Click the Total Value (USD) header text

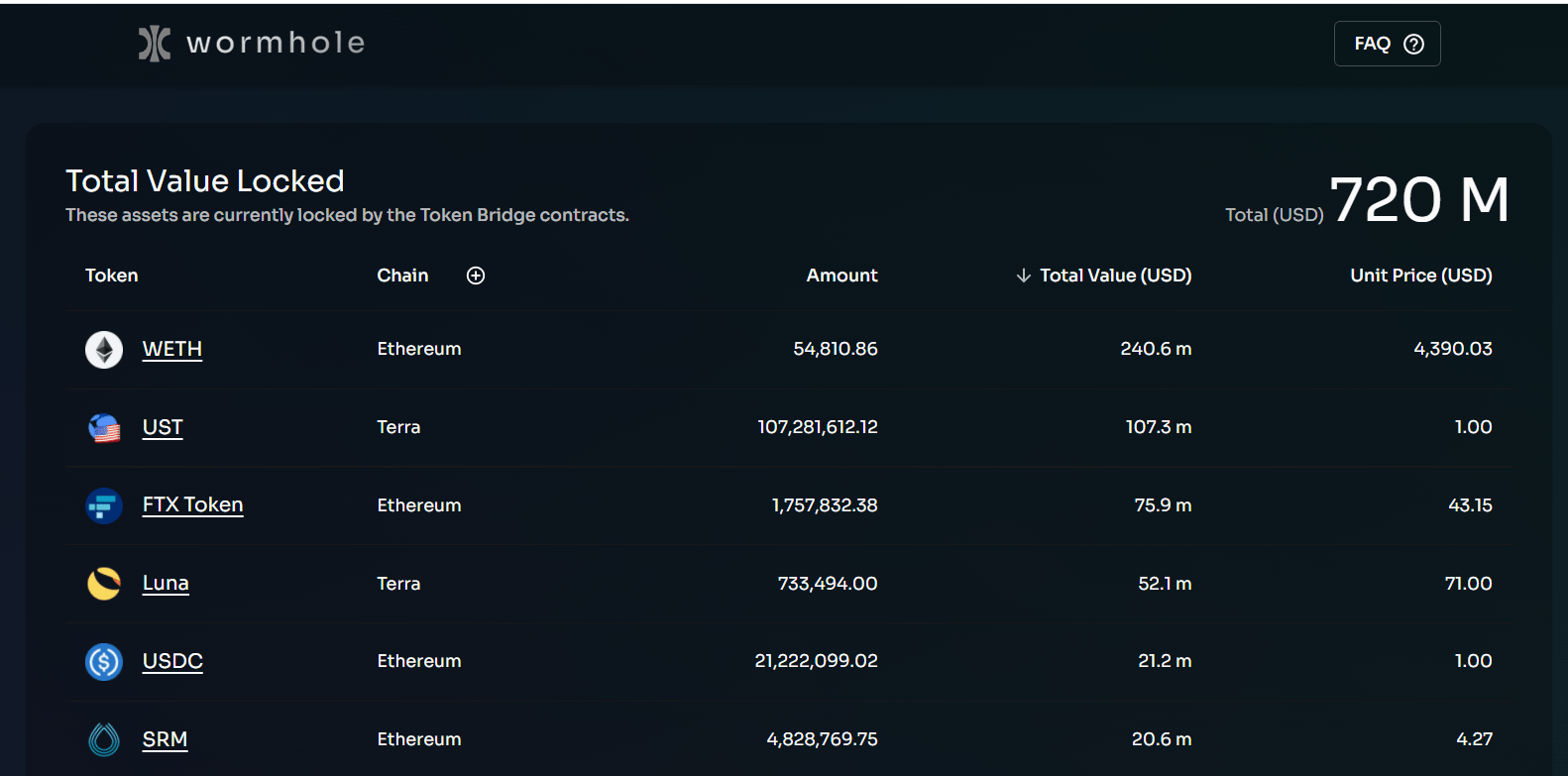(x=1115, y=276)
